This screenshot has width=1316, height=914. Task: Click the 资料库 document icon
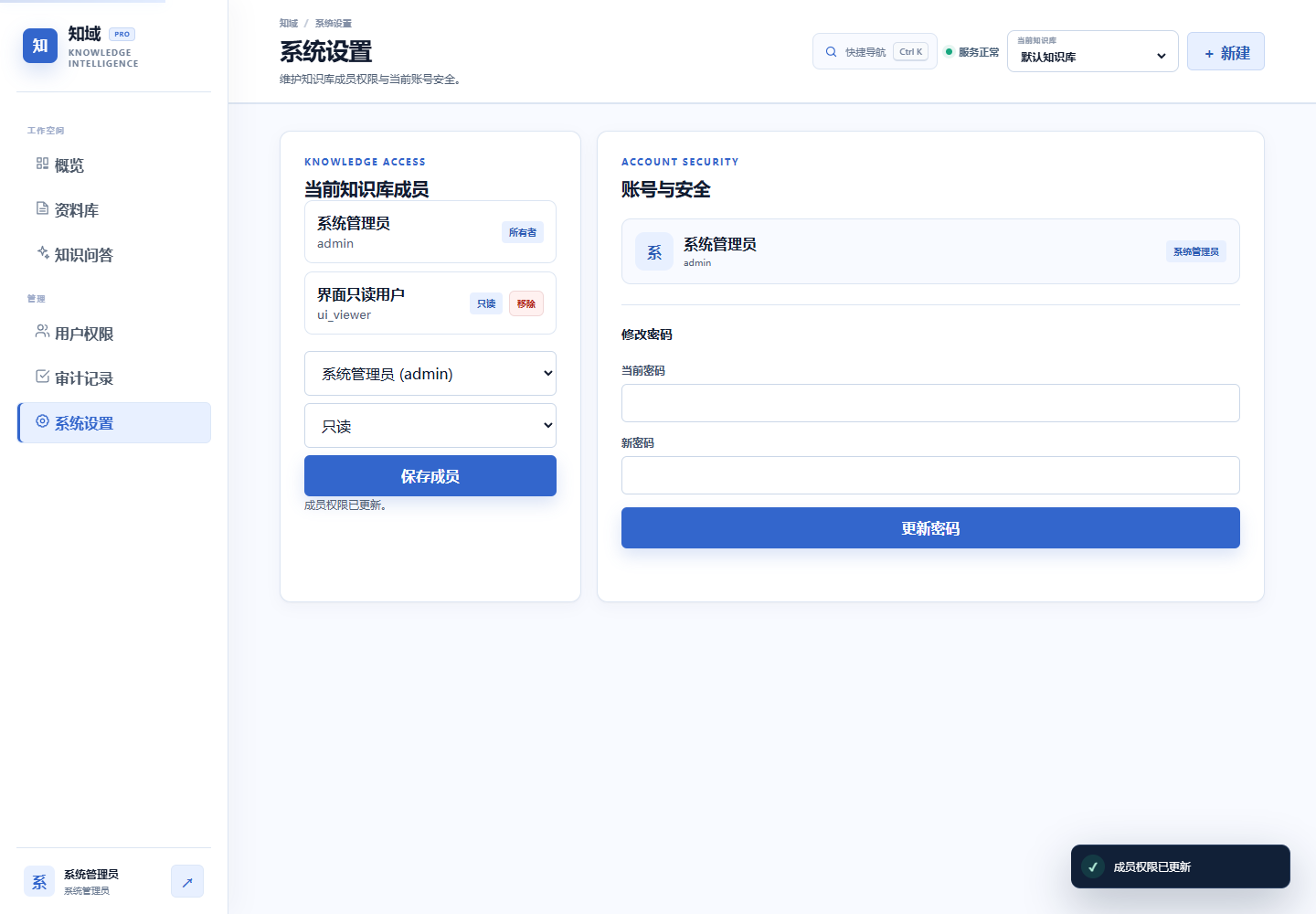[x=42, y=208]
